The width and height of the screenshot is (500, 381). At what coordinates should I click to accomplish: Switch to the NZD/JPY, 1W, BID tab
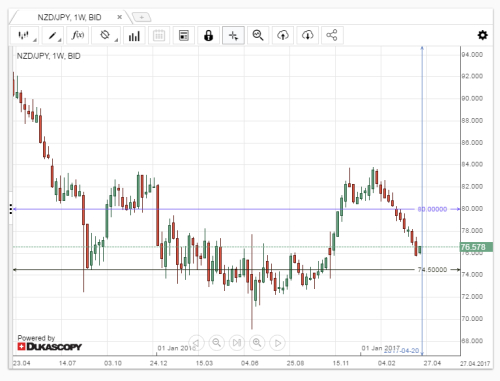(69, 17)
